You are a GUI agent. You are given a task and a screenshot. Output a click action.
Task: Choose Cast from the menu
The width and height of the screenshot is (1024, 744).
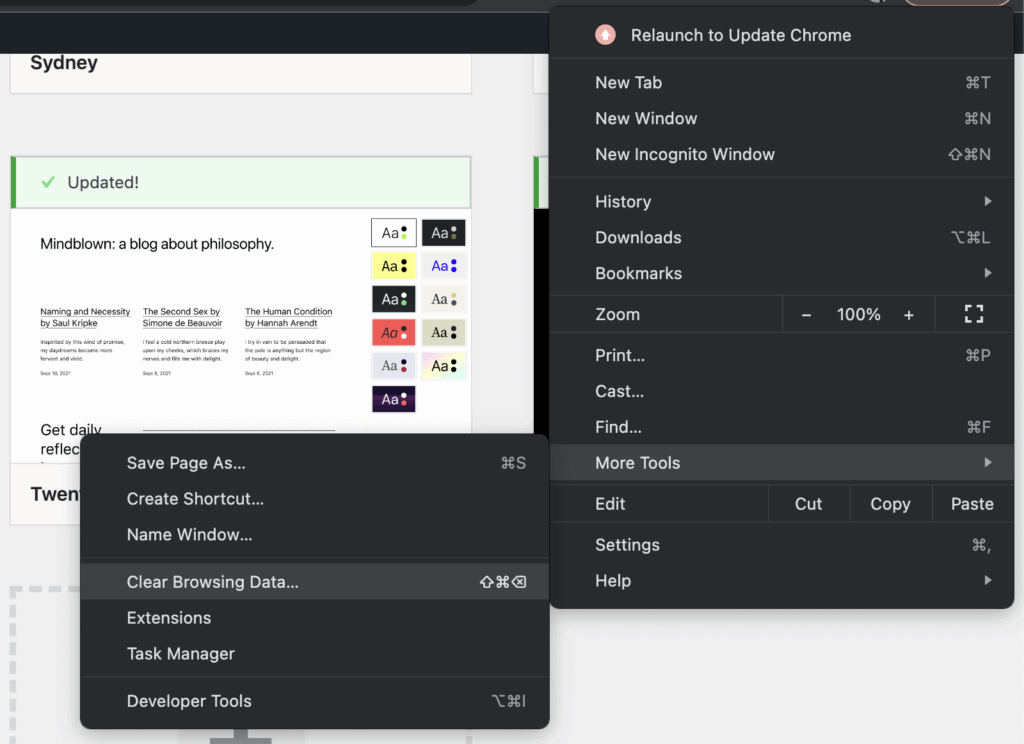[x=620, y=391]
